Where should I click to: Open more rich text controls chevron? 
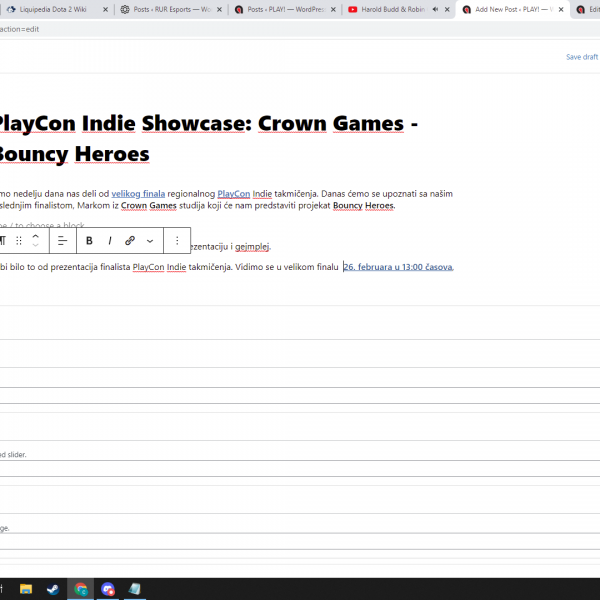pyautogui.click(x=150, y=241)
